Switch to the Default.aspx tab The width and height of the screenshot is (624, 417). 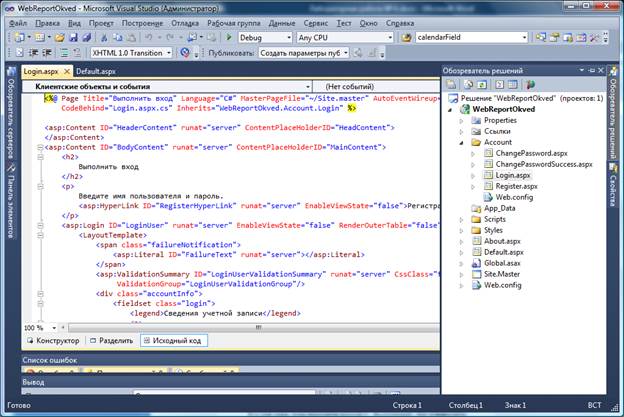[x=96, y=72]
